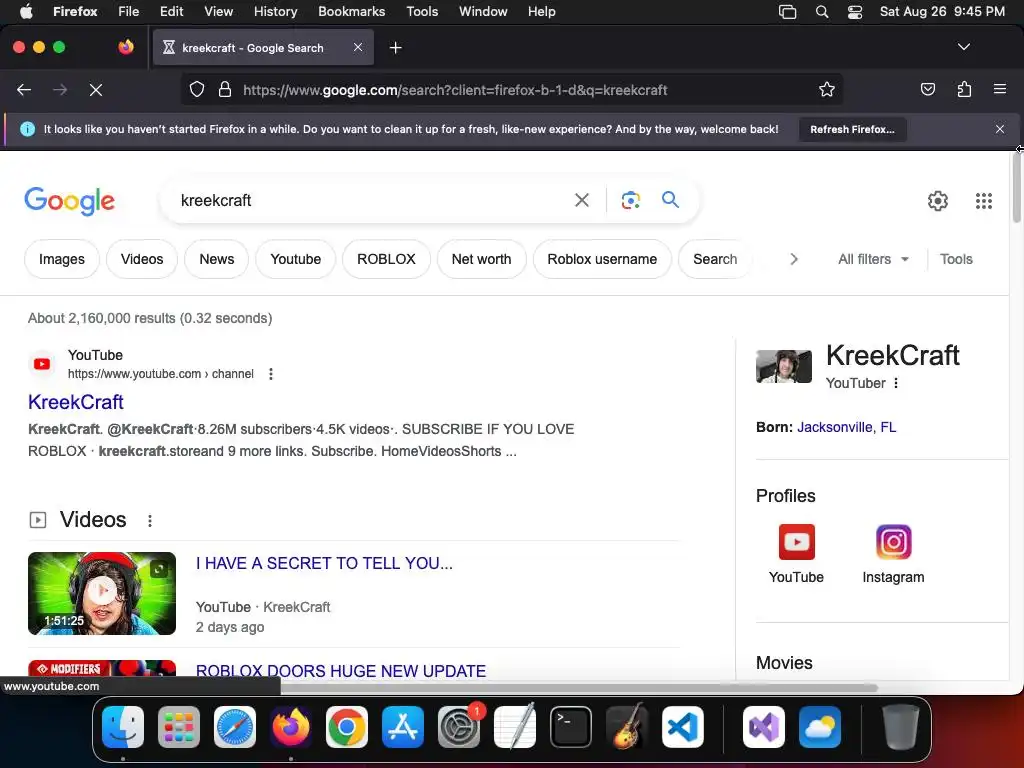The width and height of the screenshot is (1024, 768).
Task: Stop loading the page
Action: coord(96,90)
